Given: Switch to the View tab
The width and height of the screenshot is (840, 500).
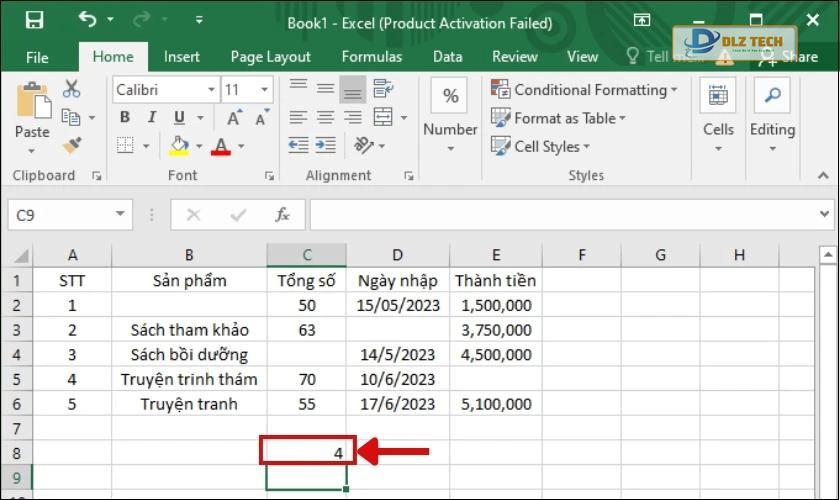Looking at the screenshot, I should click(582, 57).
